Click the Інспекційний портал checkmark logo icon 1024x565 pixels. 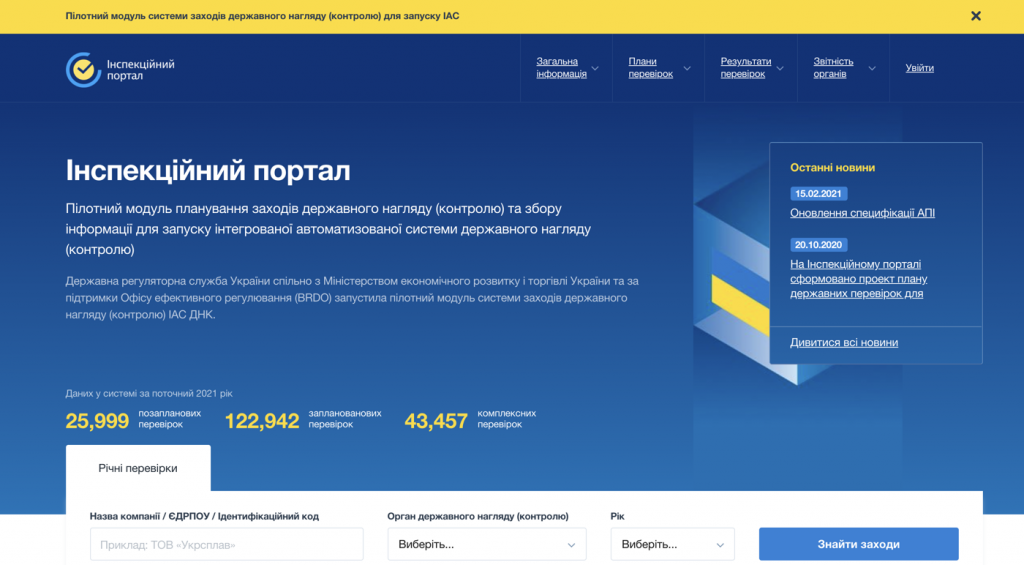pyautogui.click(x=83, y=69)
